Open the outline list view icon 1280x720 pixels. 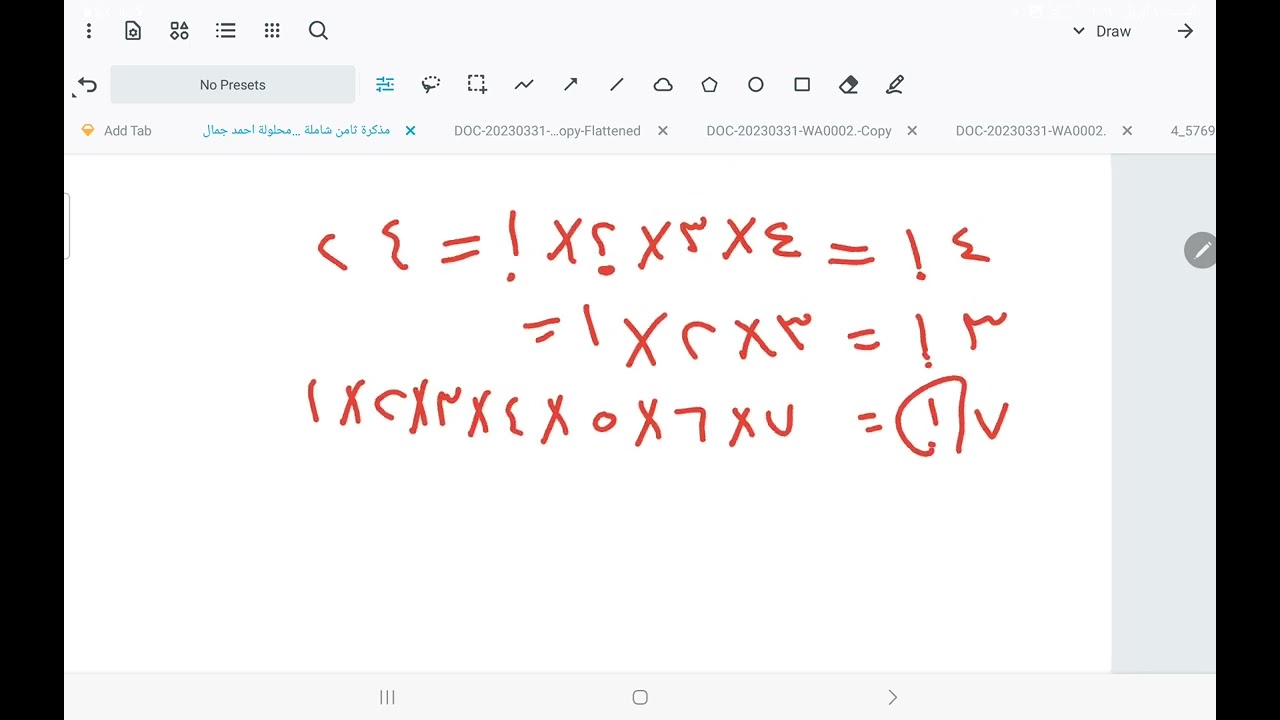[x=226, y=31]
